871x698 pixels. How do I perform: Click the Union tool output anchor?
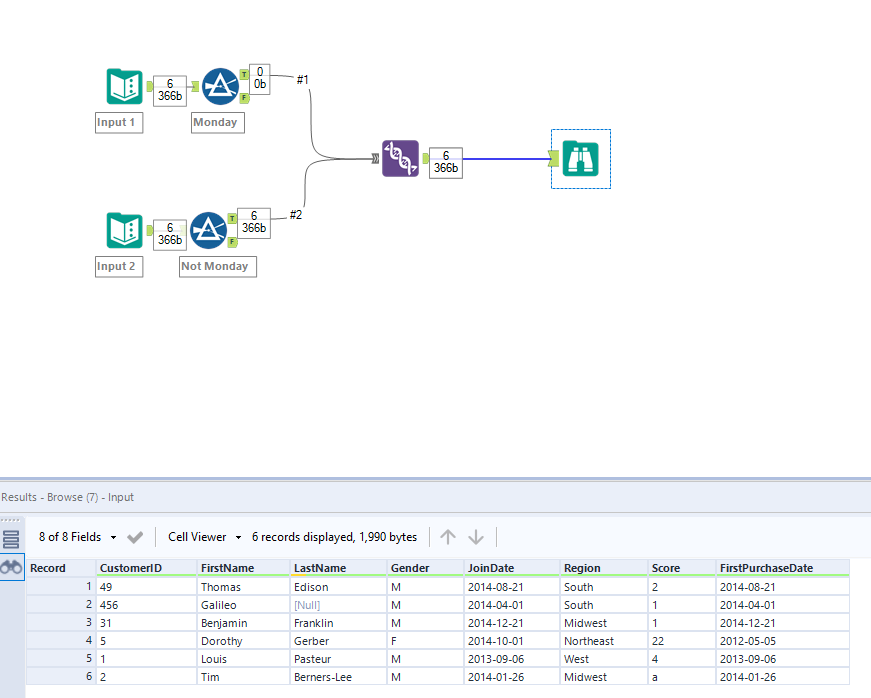[426, 159]
